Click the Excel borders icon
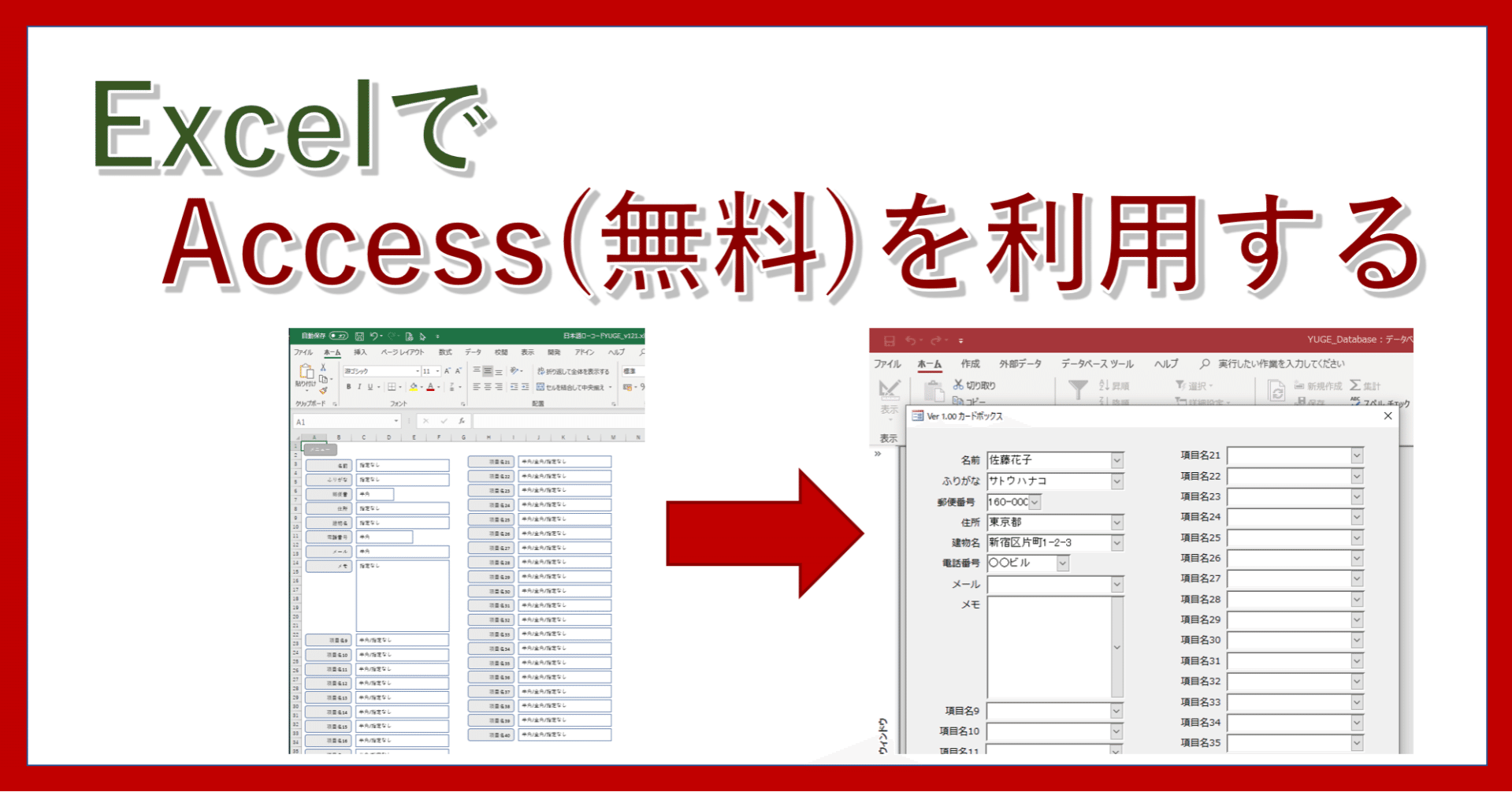The height and width of the screenshot is (792, 1512). tap(392, 387)
